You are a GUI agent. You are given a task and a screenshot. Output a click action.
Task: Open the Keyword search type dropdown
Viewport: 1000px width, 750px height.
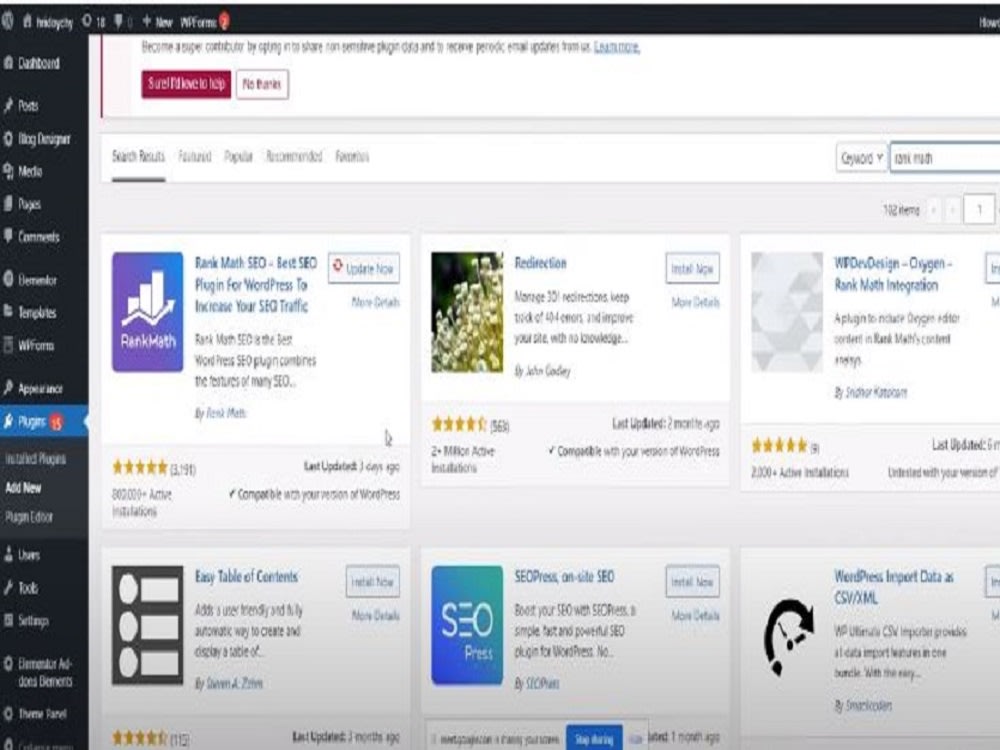[862, 158]
